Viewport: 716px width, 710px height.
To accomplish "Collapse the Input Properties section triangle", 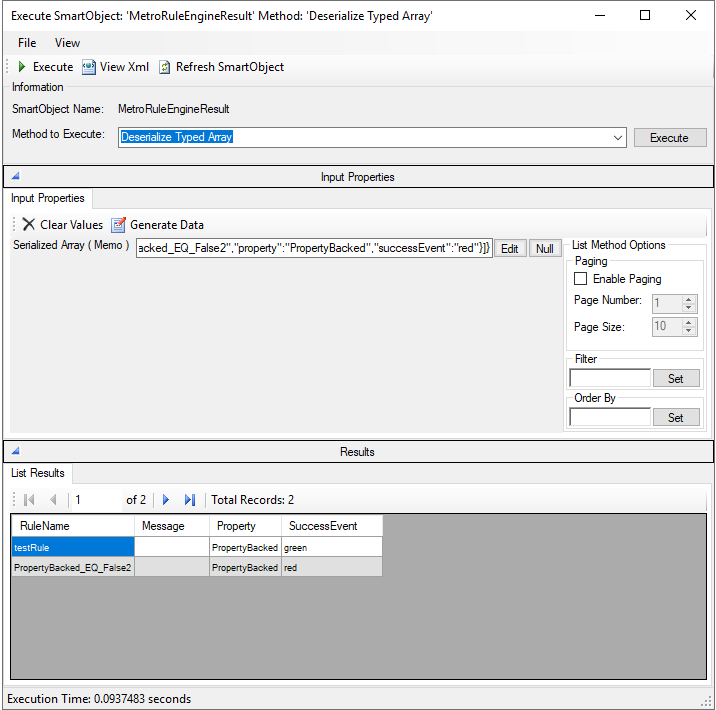I will pyautogui.click(x=16, y=176).
